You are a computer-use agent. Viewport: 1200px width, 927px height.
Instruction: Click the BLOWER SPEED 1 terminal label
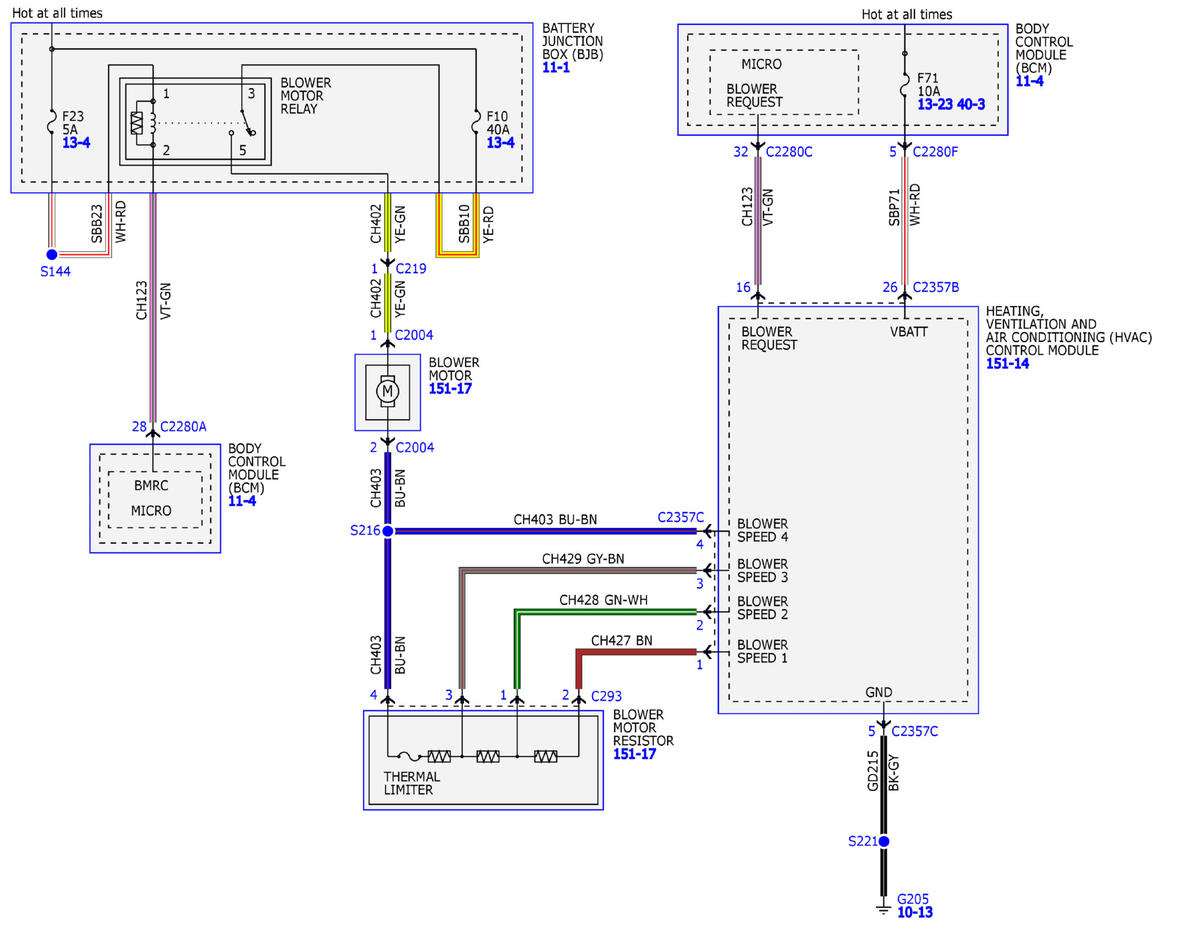tap(763, 651)
